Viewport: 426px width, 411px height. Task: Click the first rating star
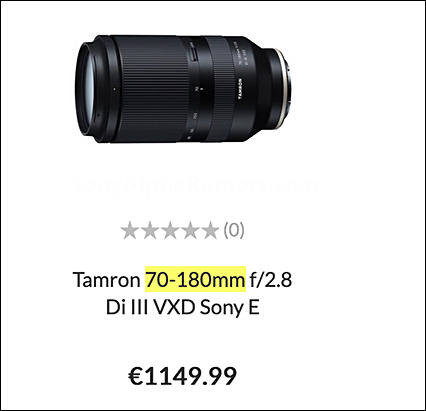[x=130, y=230]
